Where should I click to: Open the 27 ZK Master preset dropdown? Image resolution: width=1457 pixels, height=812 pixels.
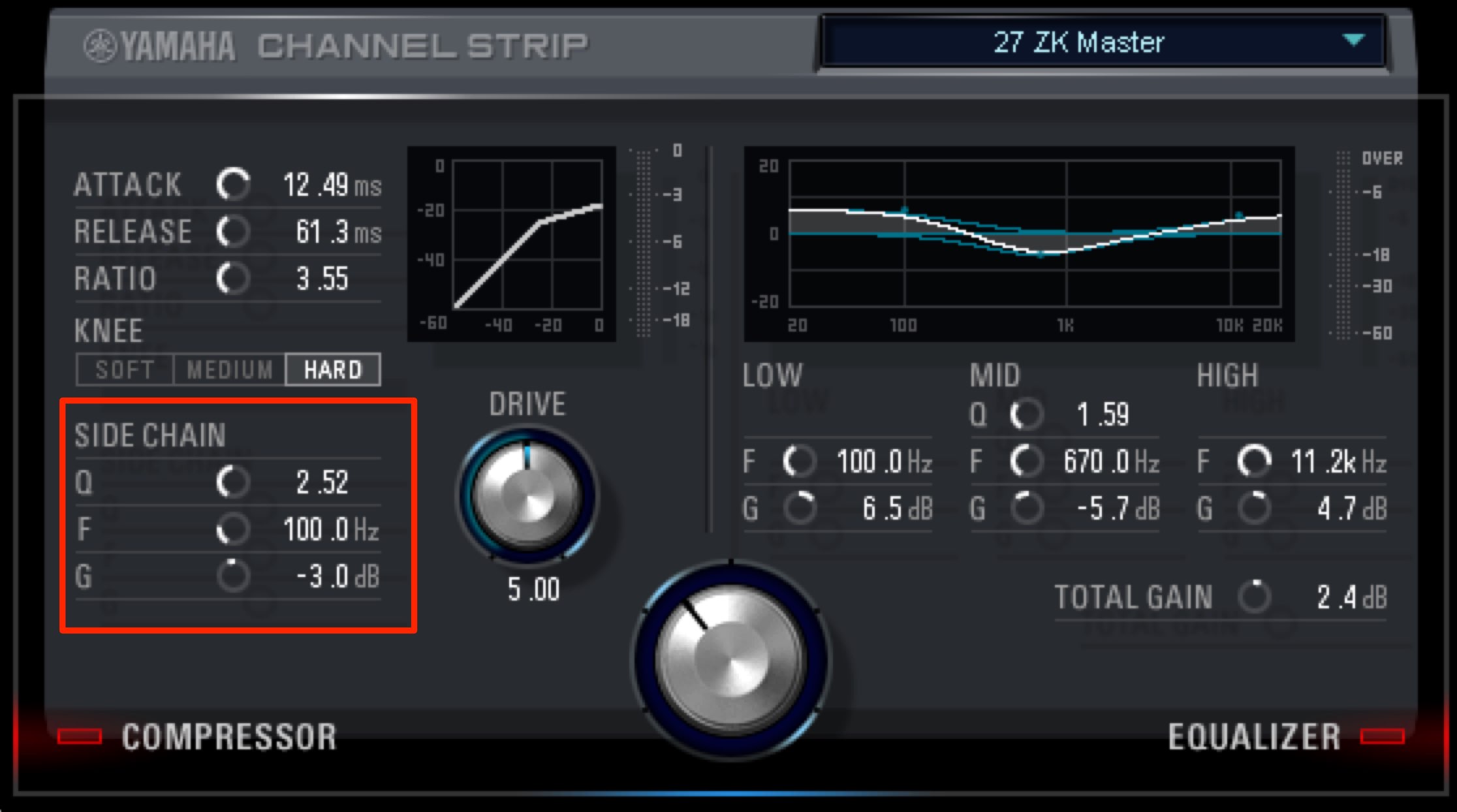pos(1103,42)
